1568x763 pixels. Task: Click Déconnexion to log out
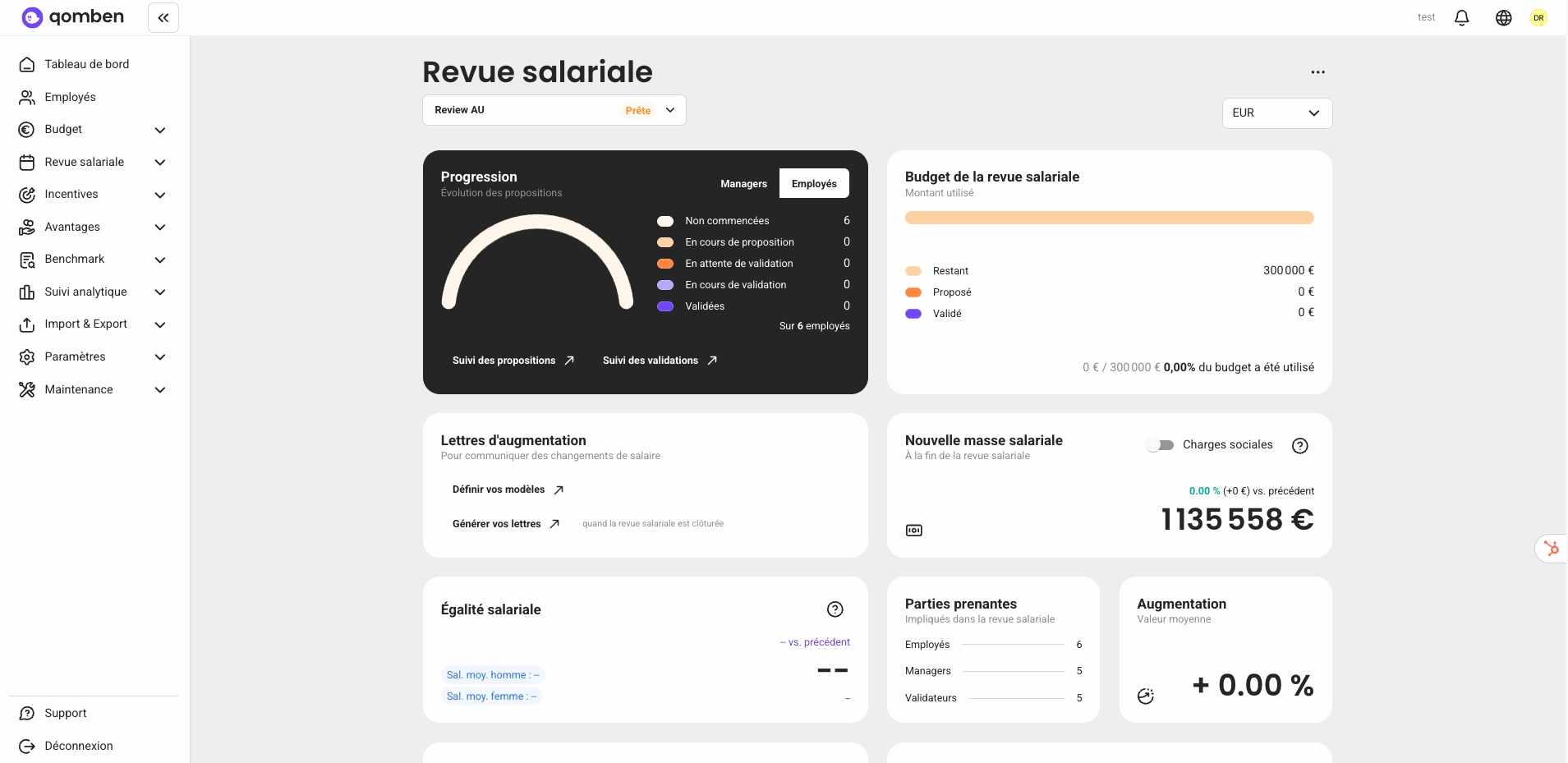coord(78,746)
